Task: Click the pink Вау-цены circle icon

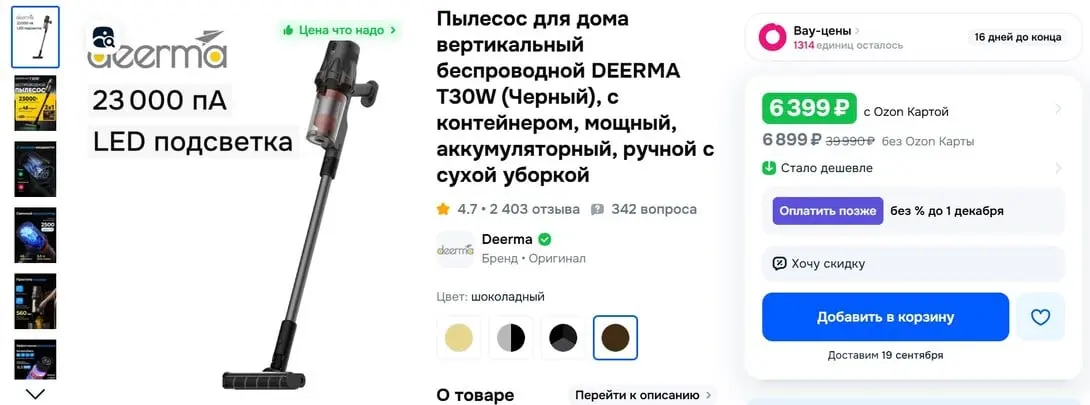Action: 771,38
